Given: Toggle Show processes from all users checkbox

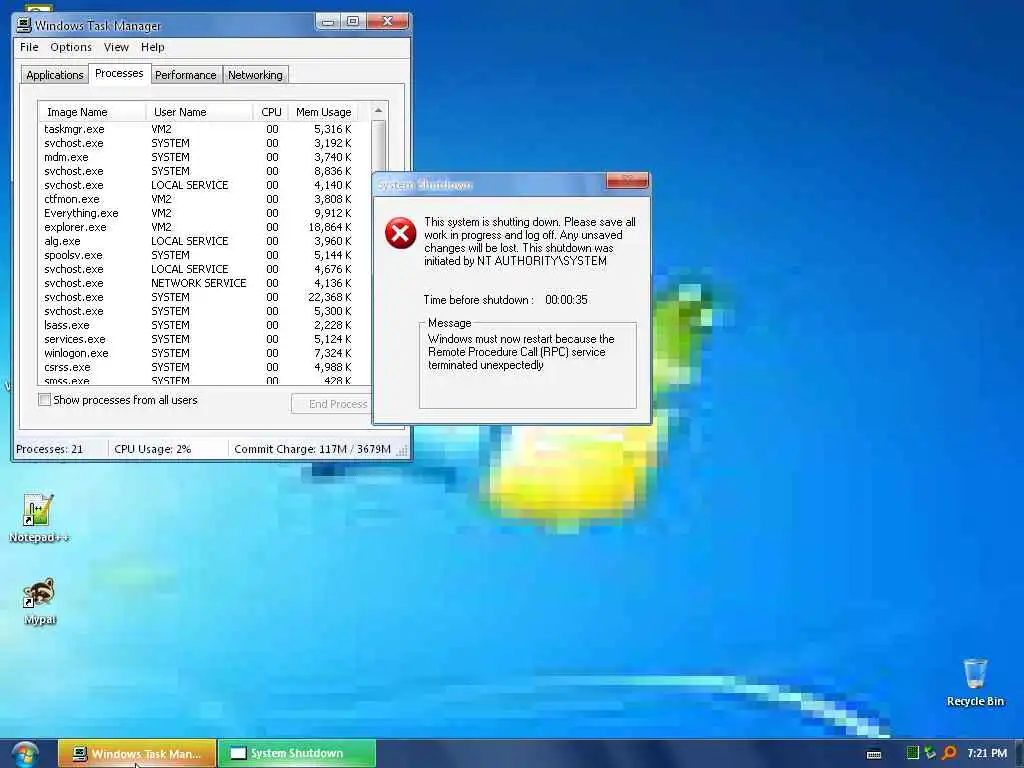Looking at the screenshot, I should click(44, 400).
